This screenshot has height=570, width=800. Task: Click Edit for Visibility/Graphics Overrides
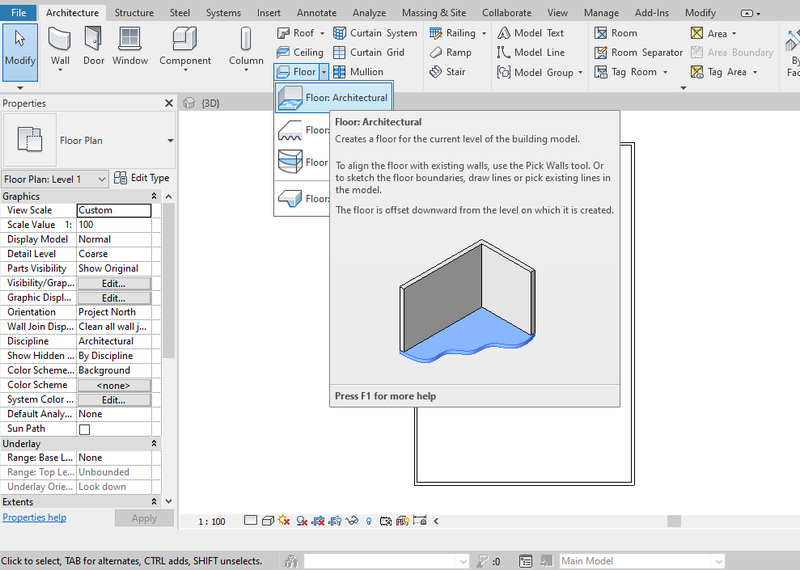(x=114, y=284)
